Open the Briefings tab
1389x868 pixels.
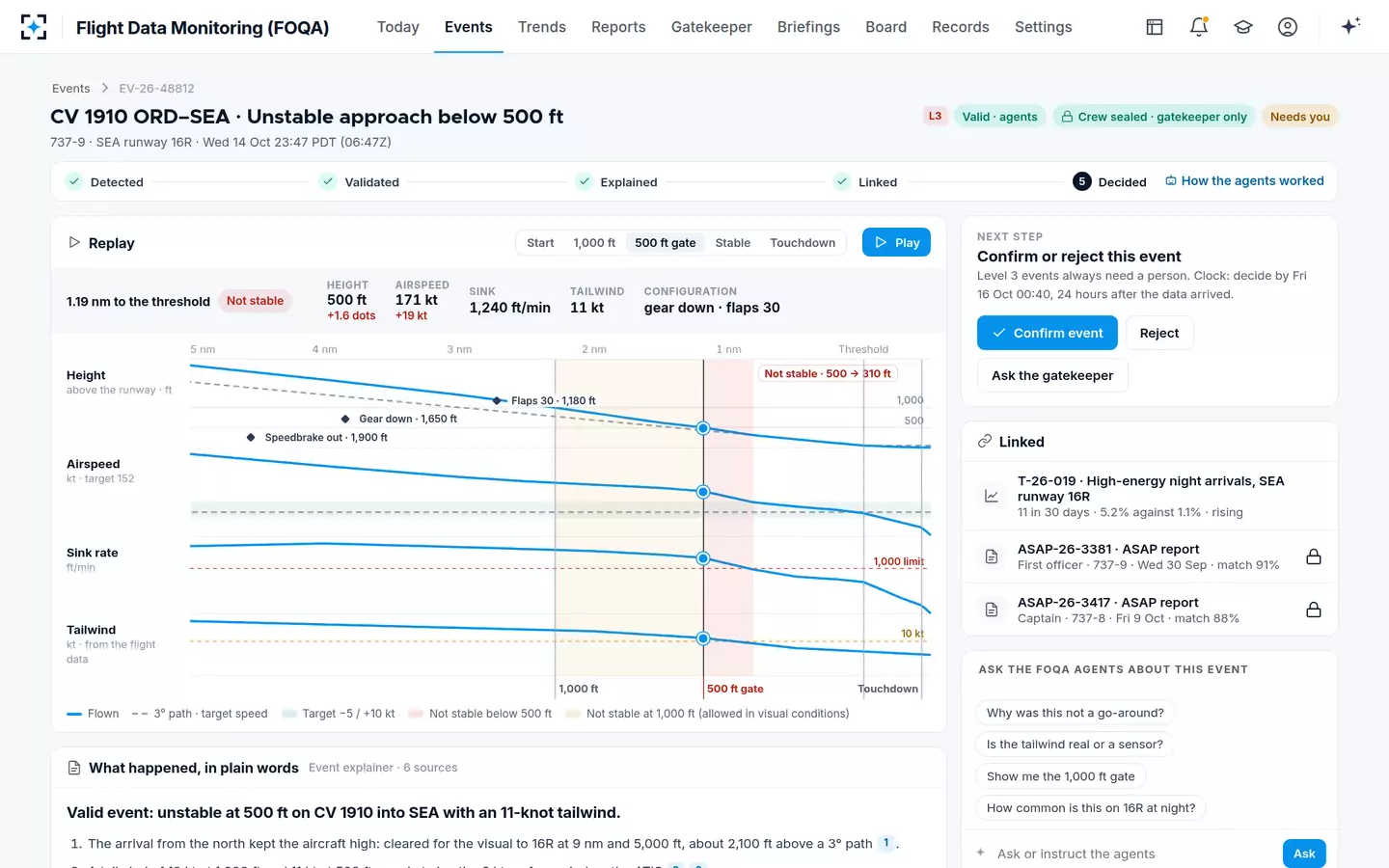click(808, 27)
